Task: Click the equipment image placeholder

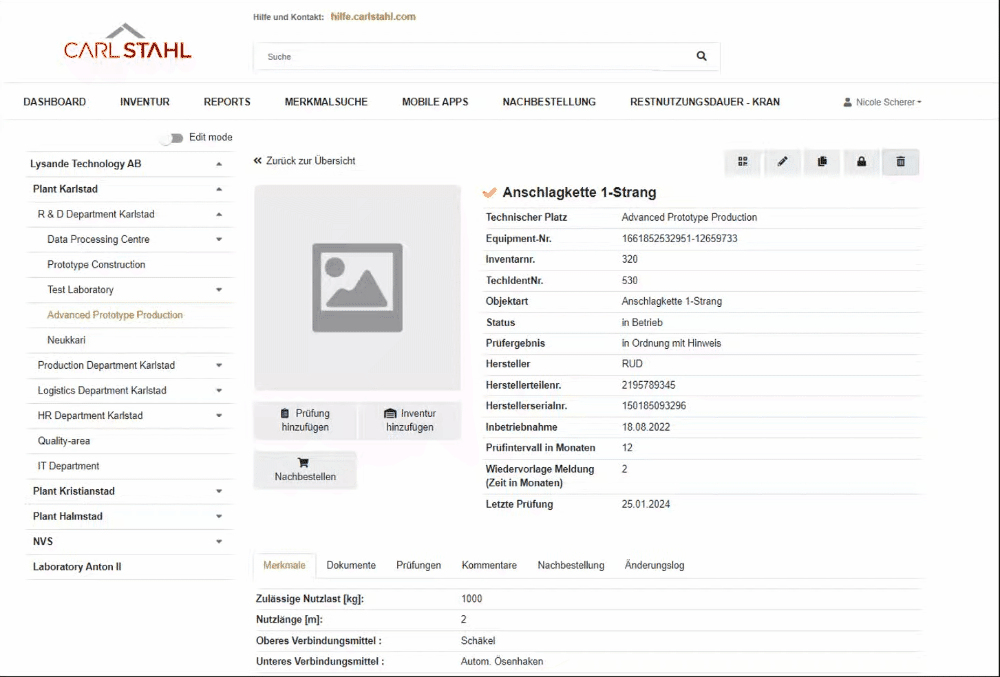Action: coord(357,288)
